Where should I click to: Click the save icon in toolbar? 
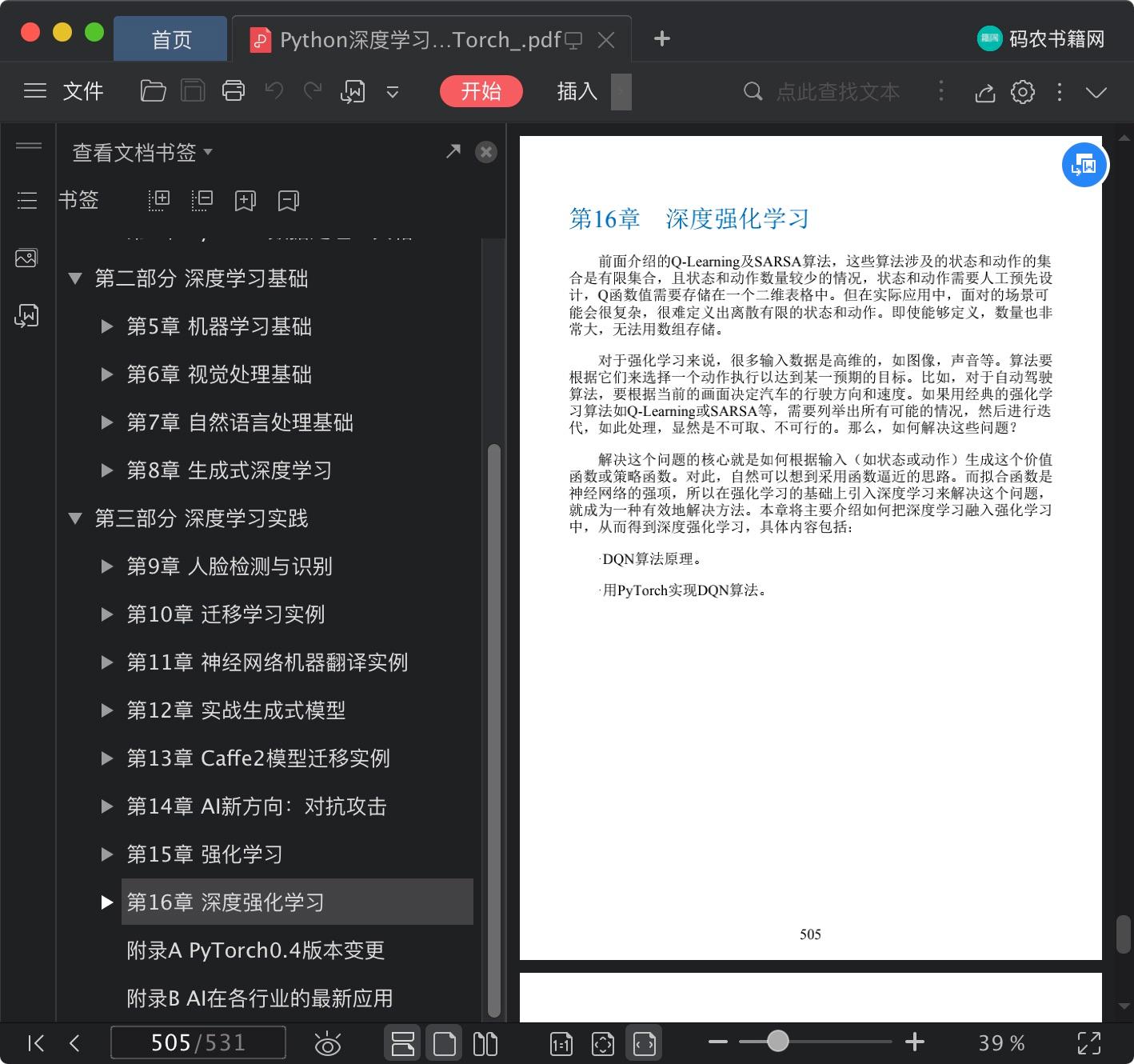(193, 91)
